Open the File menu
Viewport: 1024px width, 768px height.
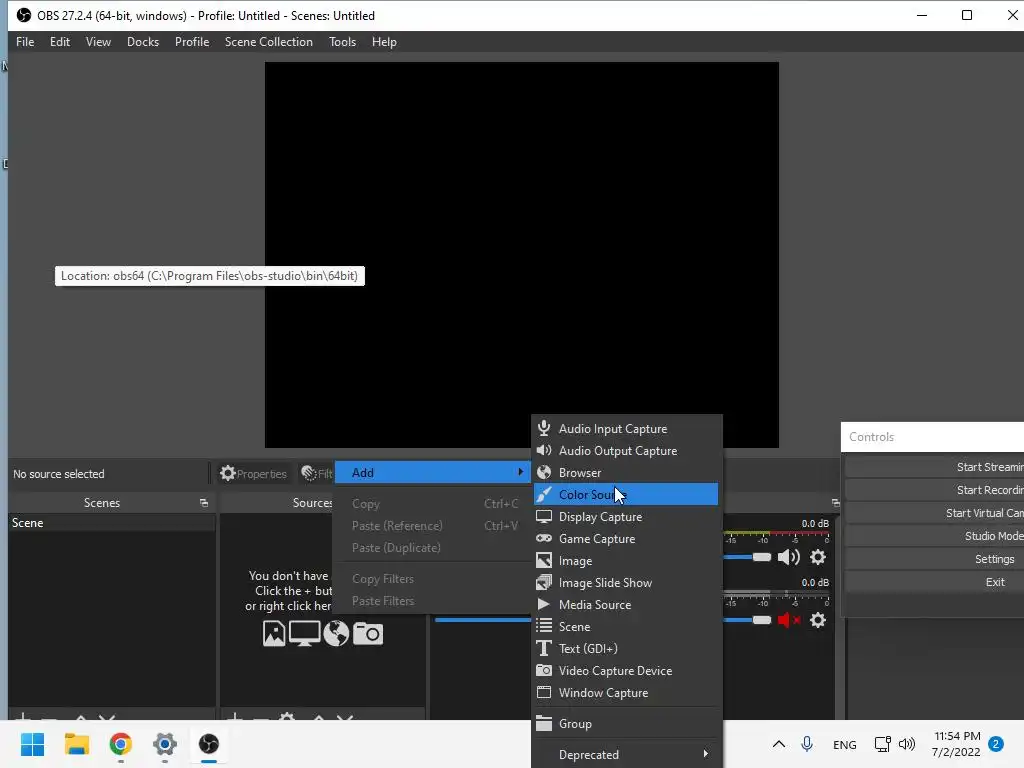[x=25, y=42]
